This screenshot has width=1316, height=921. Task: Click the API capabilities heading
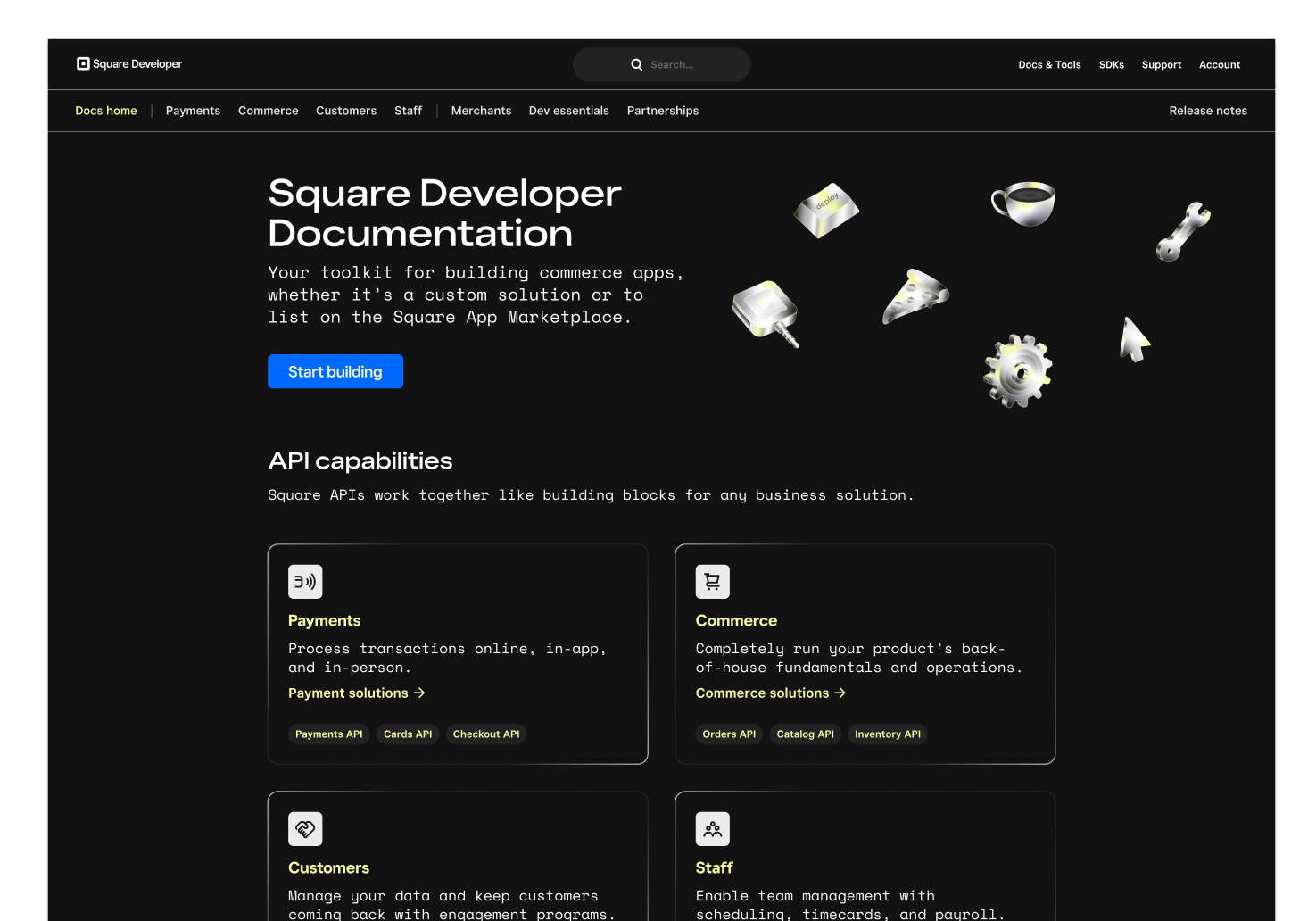point(360,461)
